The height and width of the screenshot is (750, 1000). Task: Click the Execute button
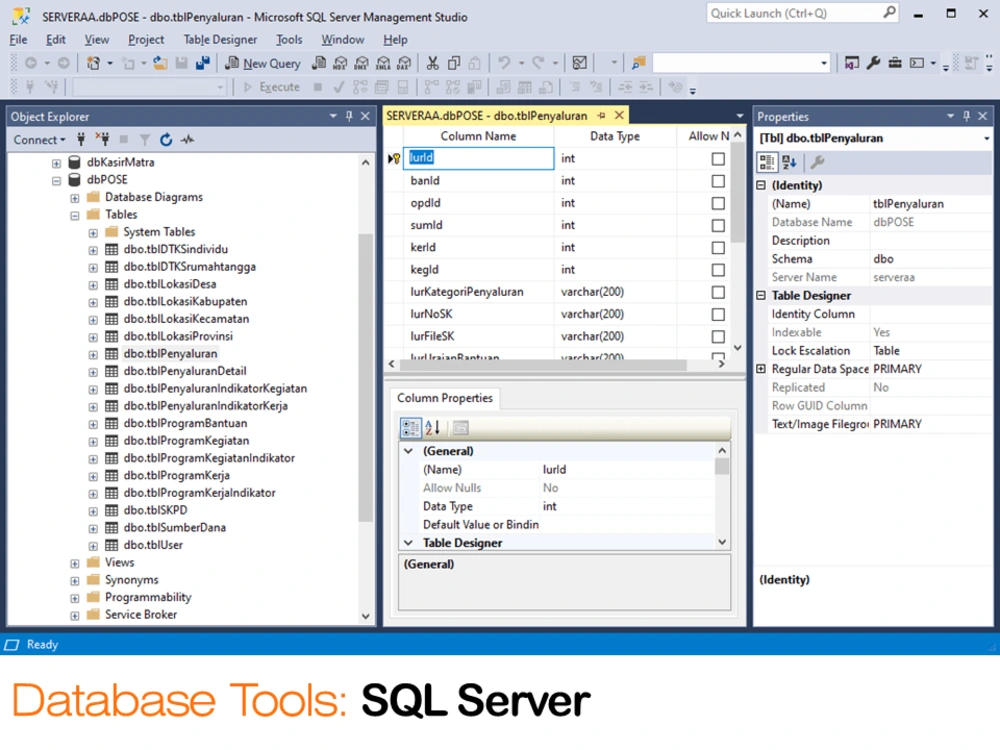tap(272, 87)
